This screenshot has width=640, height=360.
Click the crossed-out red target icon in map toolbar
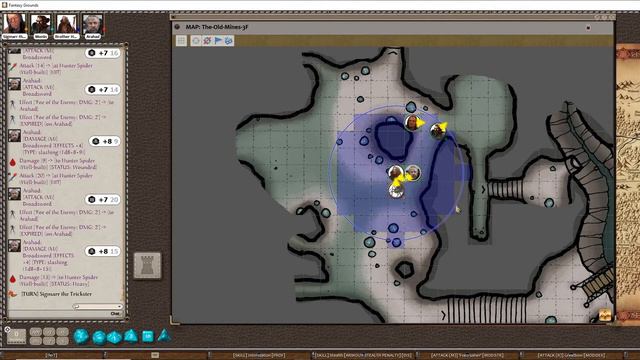(x=207, y=40)
